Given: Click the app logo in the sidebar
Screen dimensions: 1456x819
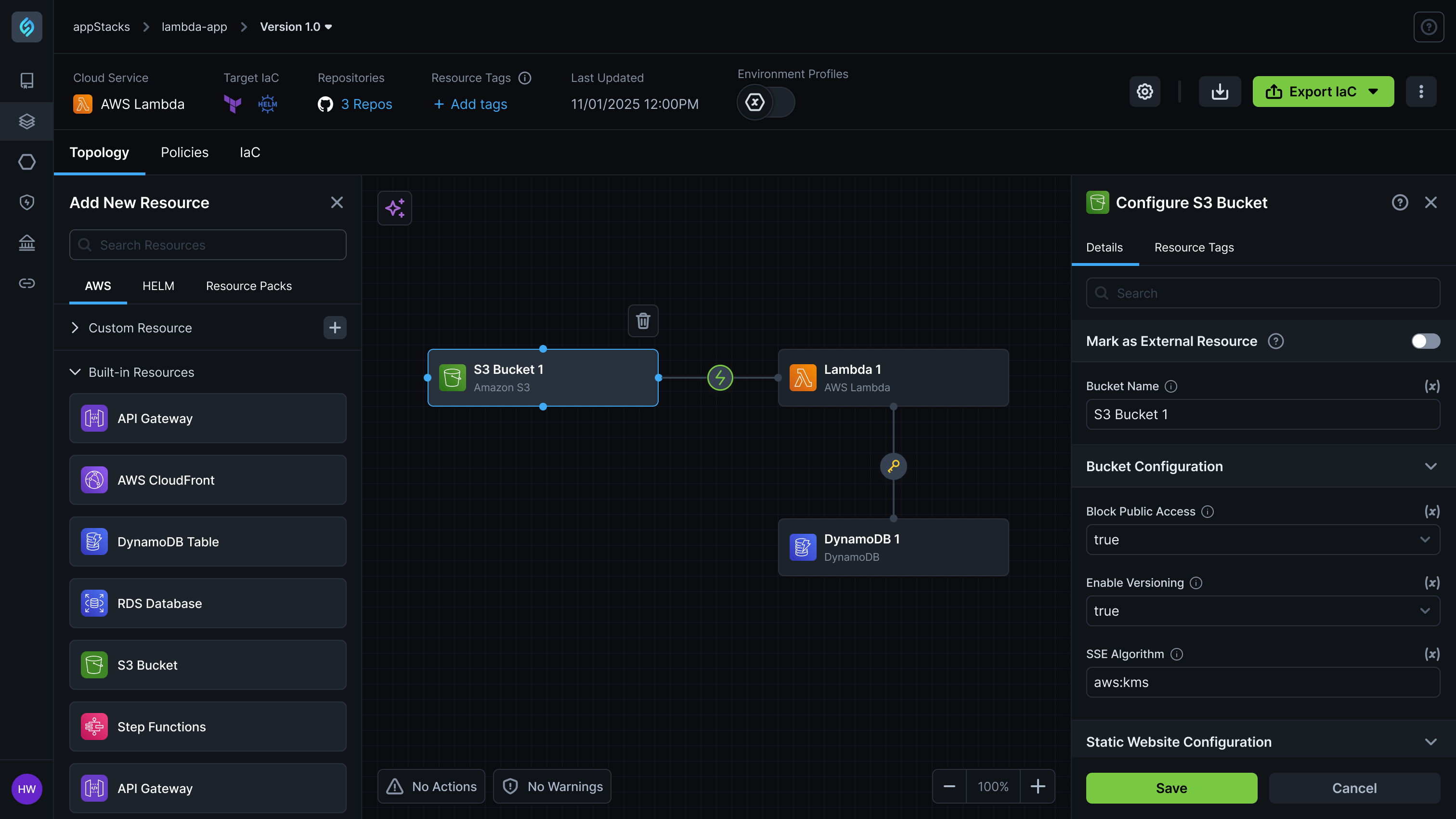Looking at the screenshot, I should [26, 26].
